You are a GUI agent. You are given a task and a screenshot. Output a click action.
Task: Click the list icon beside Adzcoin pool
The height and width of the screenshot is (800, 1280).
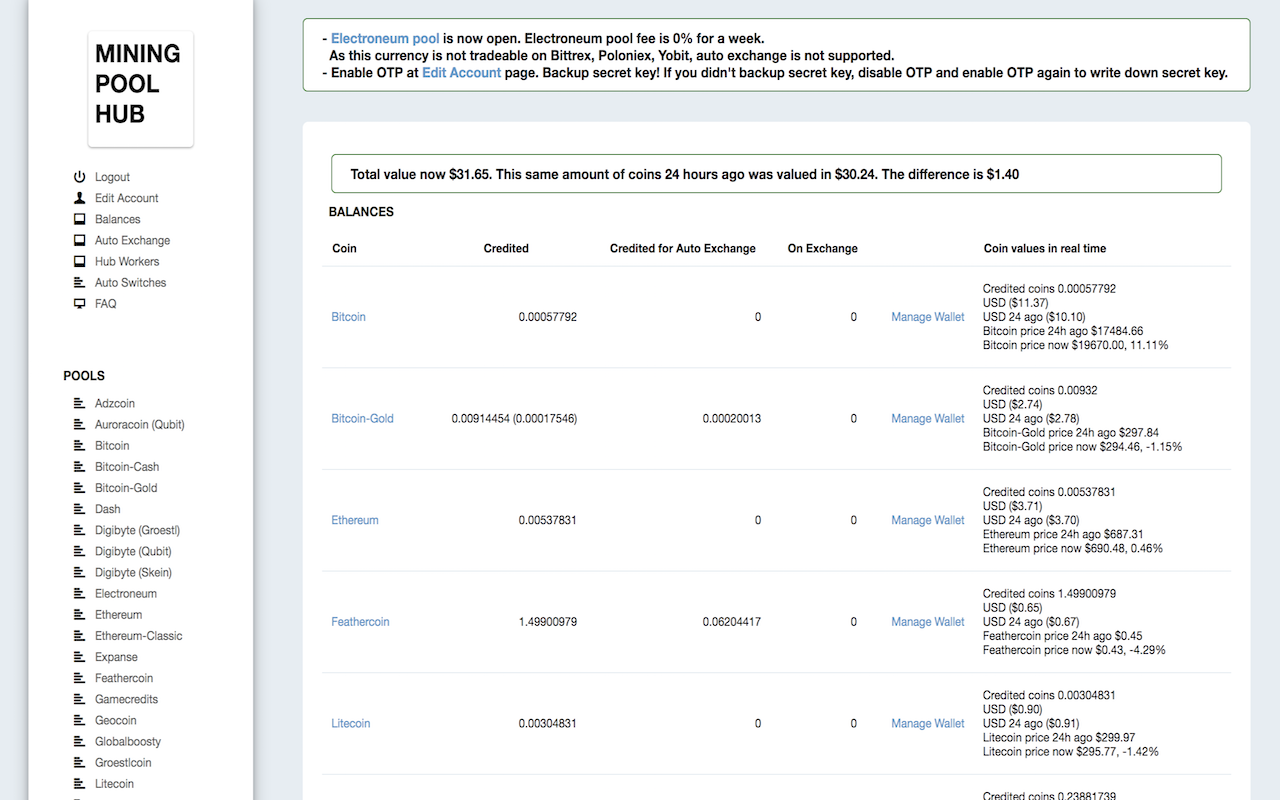[80, 403]
